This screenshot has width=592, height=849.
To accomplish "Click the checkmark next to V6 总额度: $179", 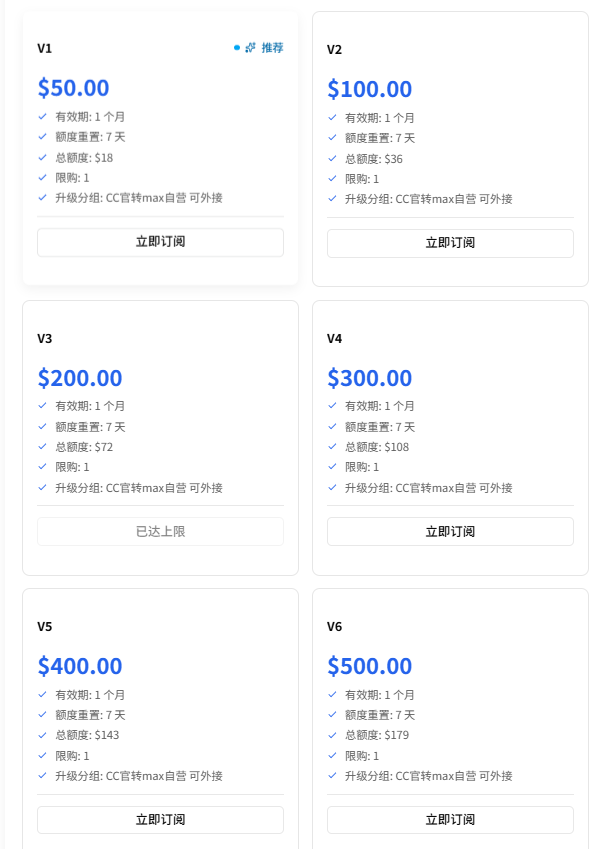I will point(332,735).
